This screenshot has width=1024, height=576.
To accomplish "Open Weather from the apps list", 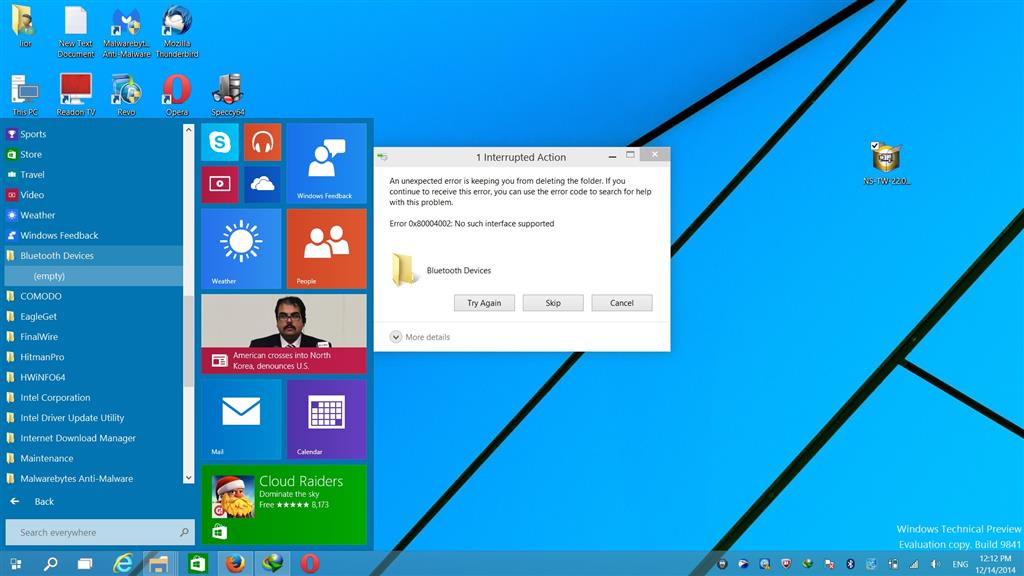I will [93, 215].
